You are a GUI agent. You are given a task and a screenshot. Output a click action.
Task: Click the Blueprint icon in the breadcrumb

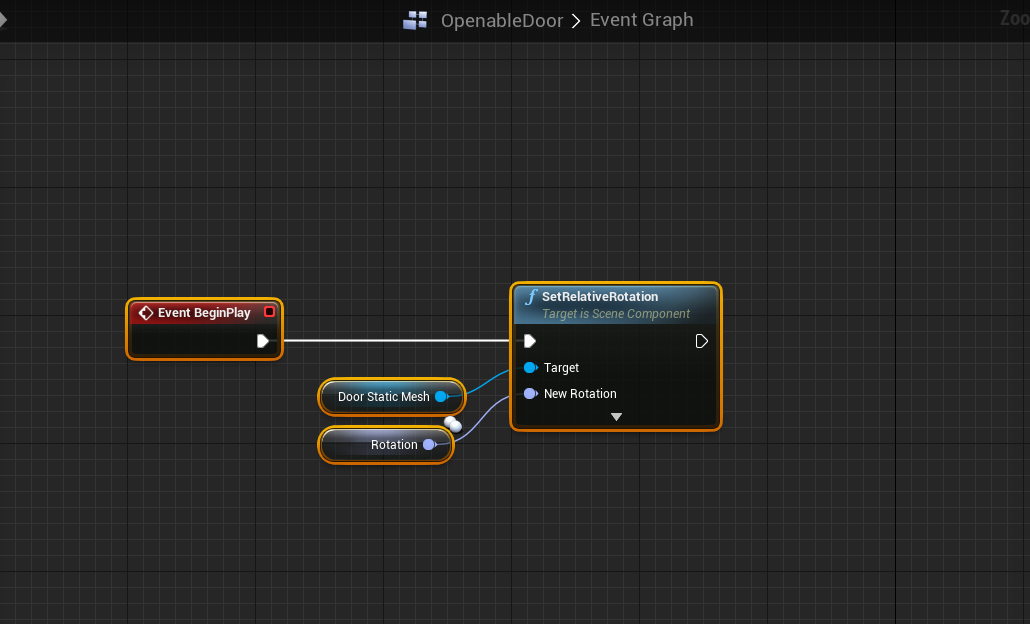[x=415, y=20]
